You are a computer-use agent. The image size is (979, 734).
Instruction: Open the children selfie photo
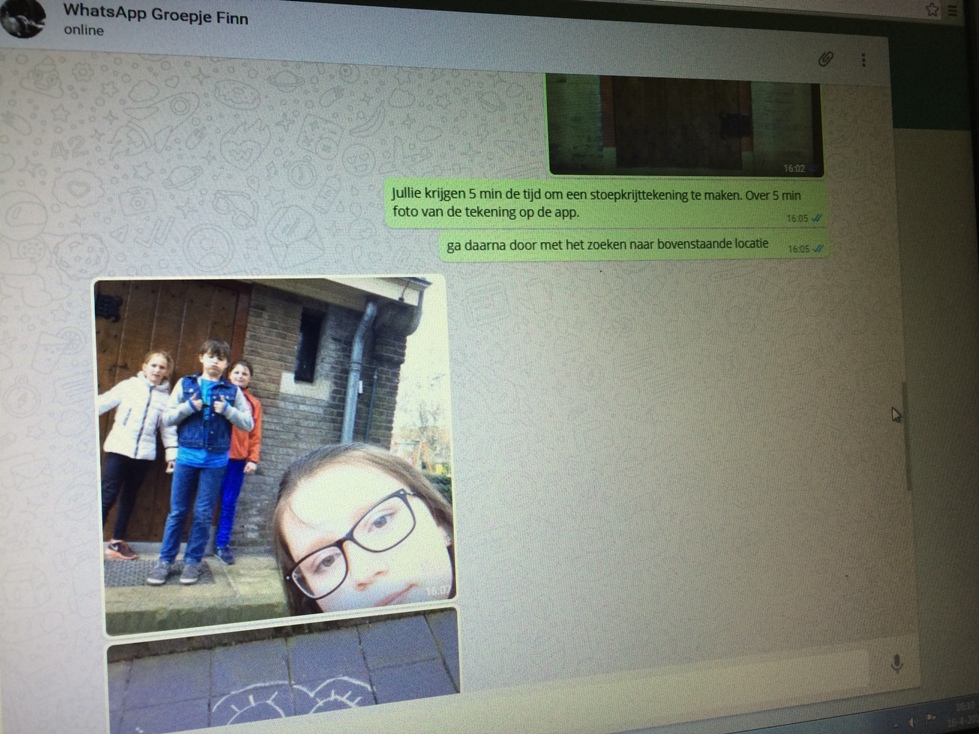[x=276, y=456]
